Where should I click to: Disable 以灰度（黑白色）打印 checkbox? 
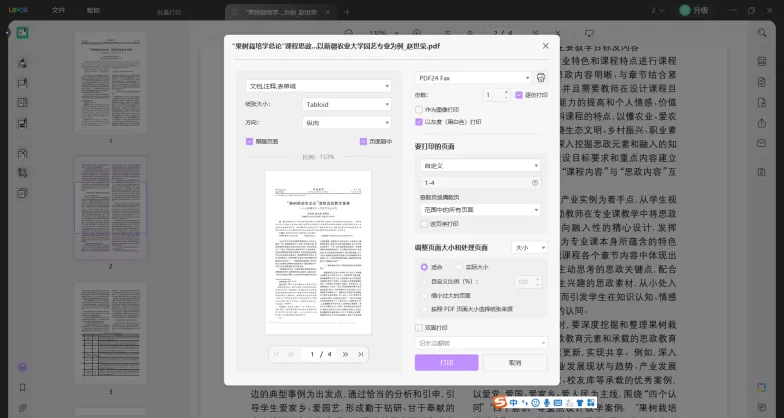pyautogui.click(x=419, y=122)
